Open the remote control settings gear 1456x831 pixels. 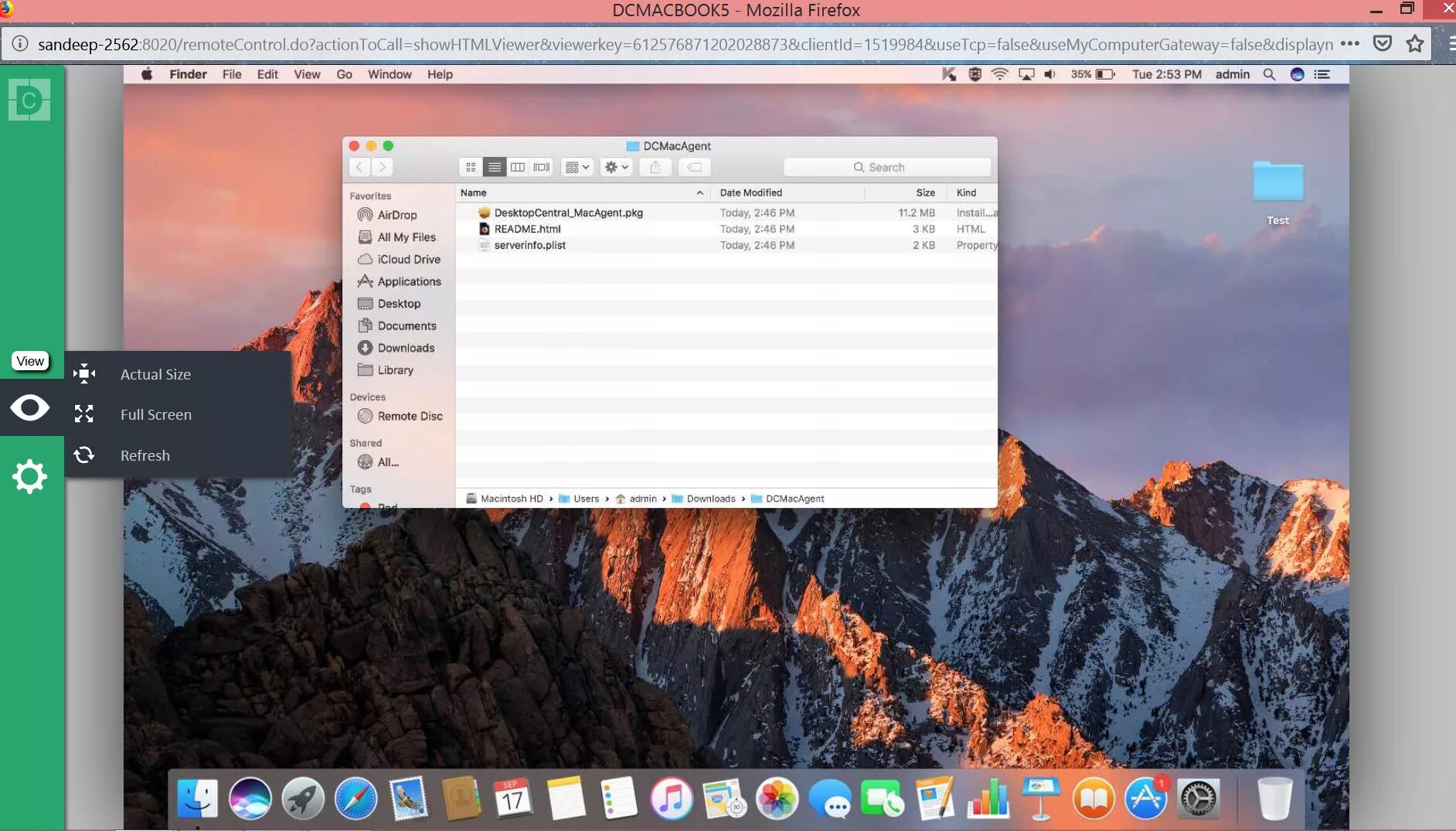30,476
